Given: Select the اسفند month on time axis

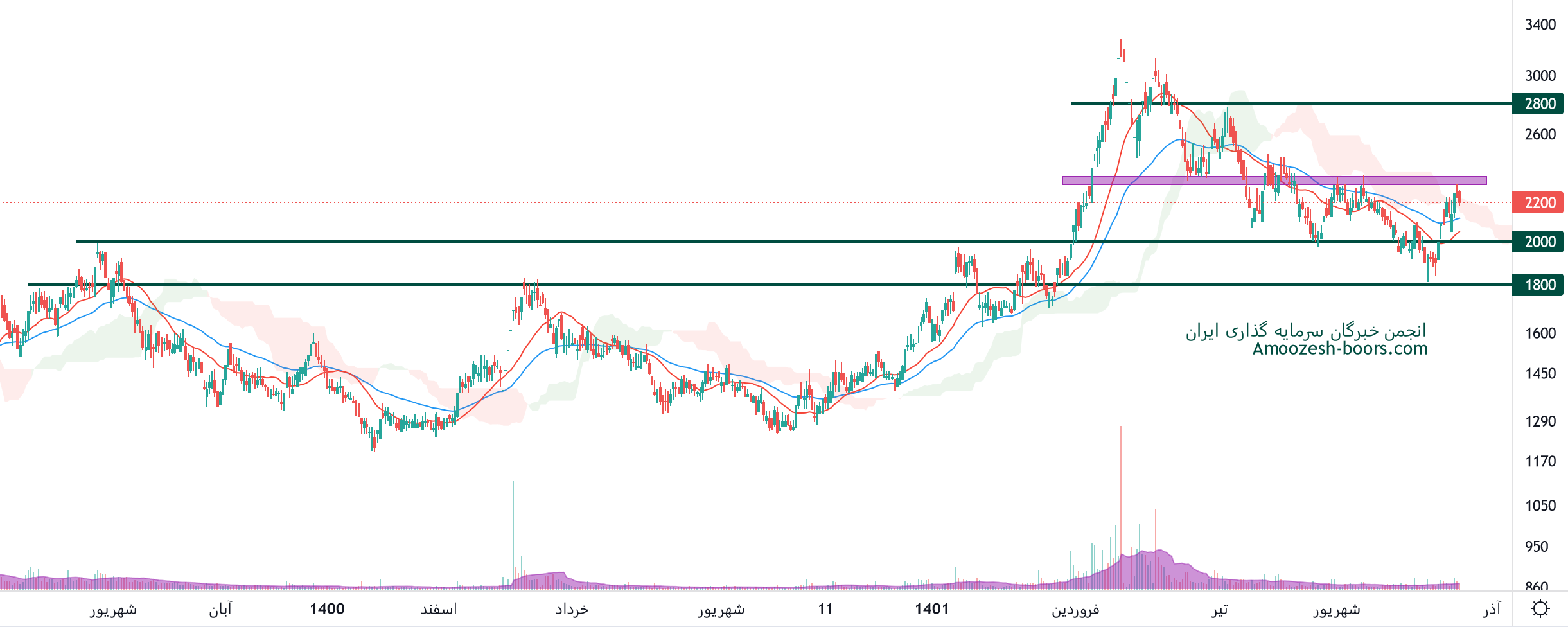Looking at the screenshot, I should click(x=439, y=609).
